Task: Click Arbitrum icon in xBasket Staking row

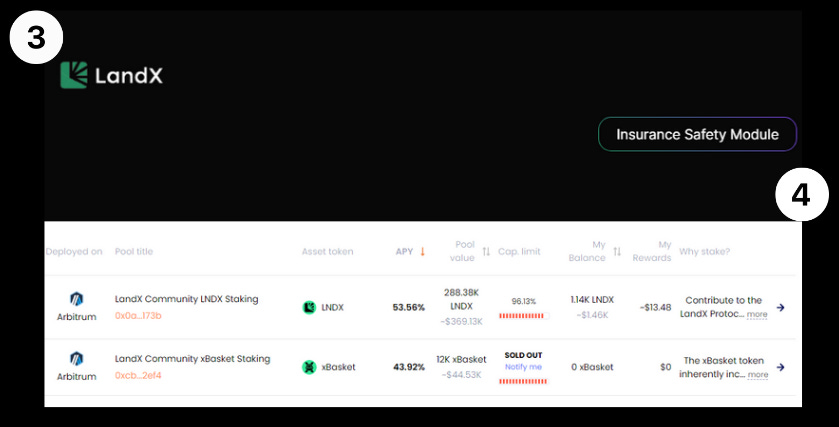Action: click(x=77, y=359)
